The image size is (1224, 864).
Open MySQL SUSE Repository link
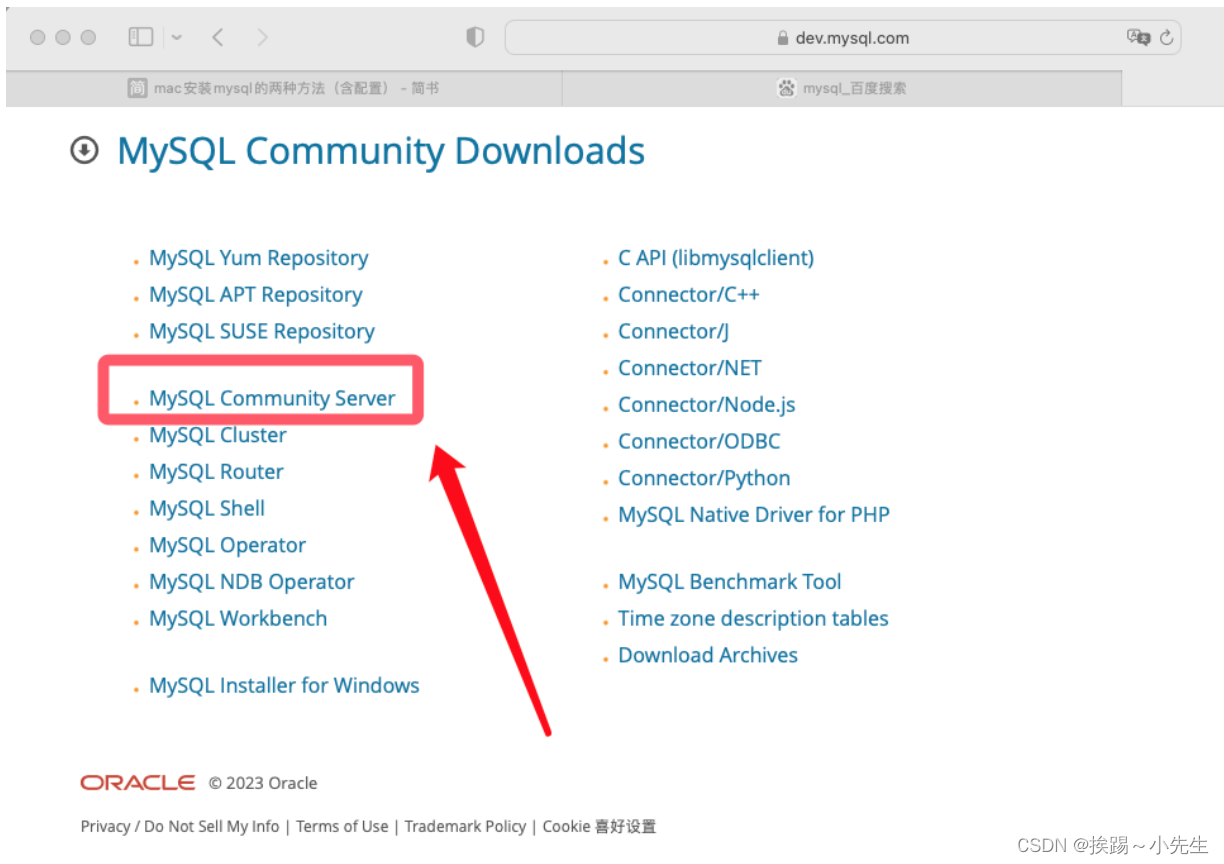point(262,332)
